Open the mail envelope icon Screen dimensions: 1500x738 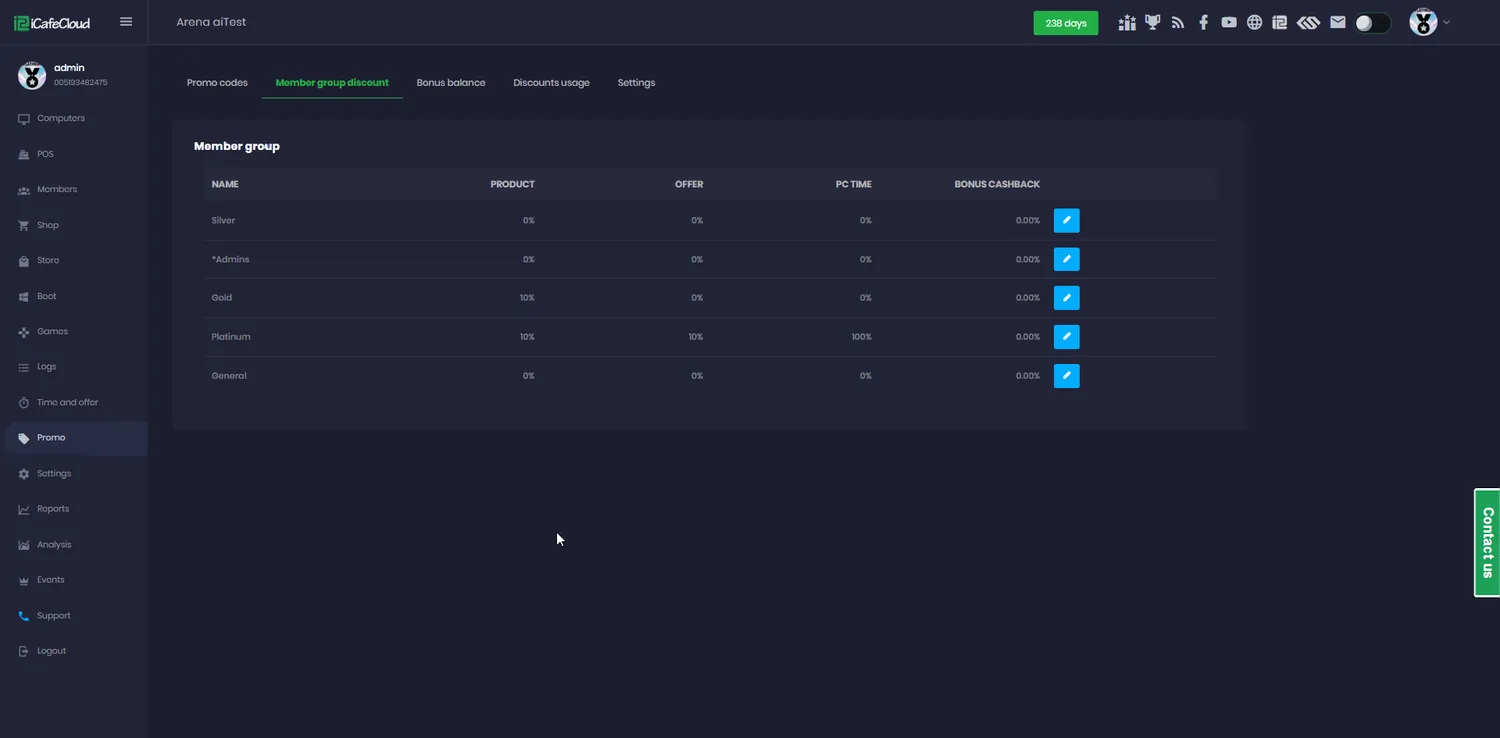[1338, 22]
